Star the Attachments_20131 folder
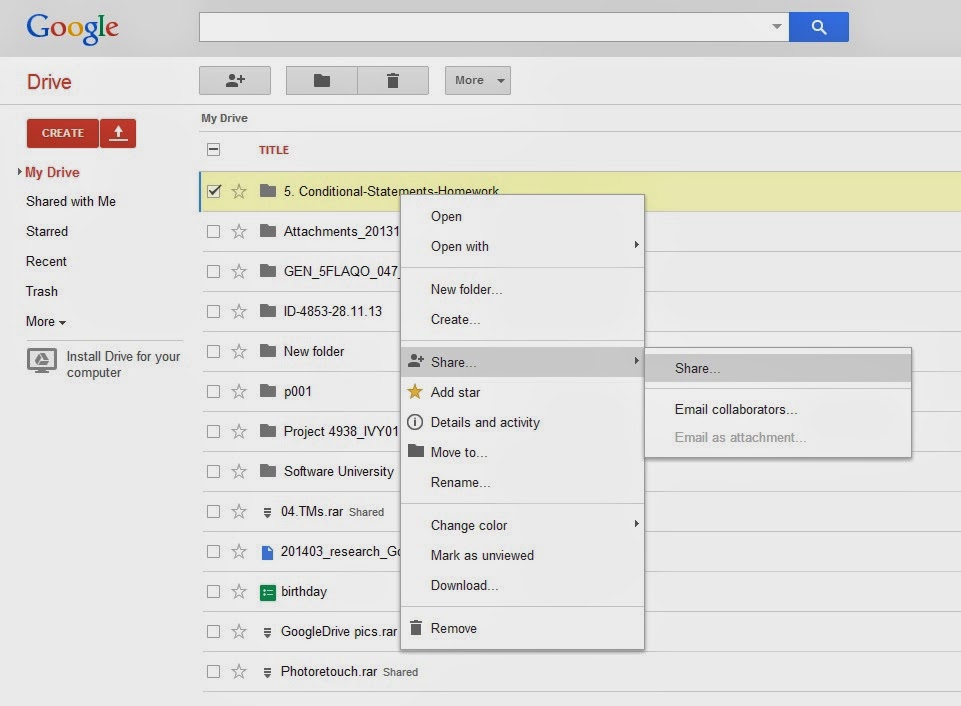This screenshot has height=706, width=961. 239,231
